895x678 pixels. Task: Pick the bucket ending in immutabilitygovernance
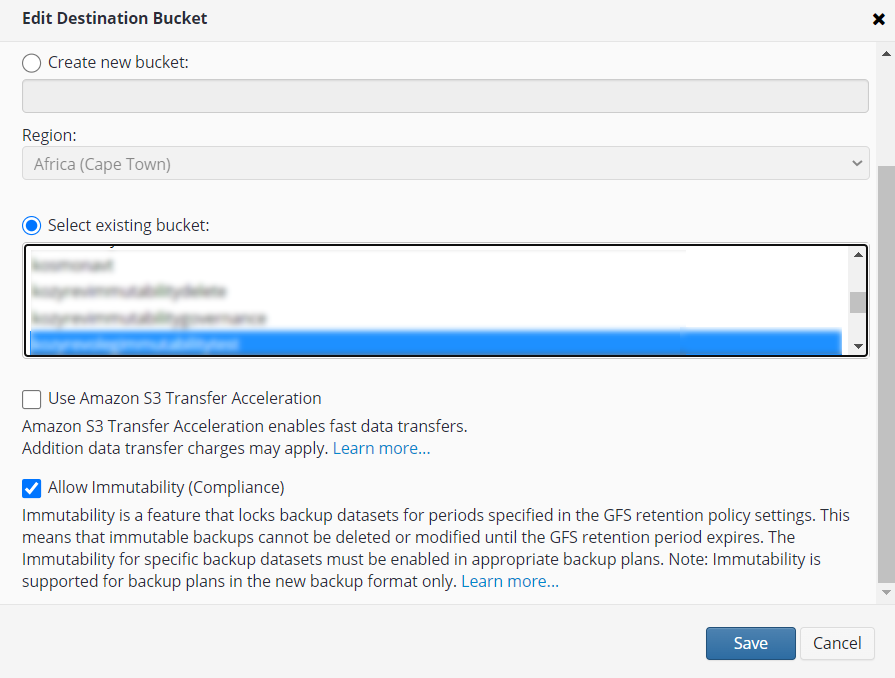[148, 318]
